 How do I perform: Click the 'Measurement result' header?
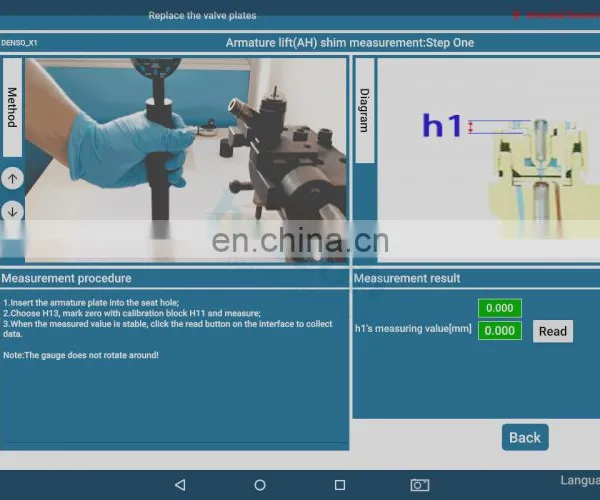407,278
